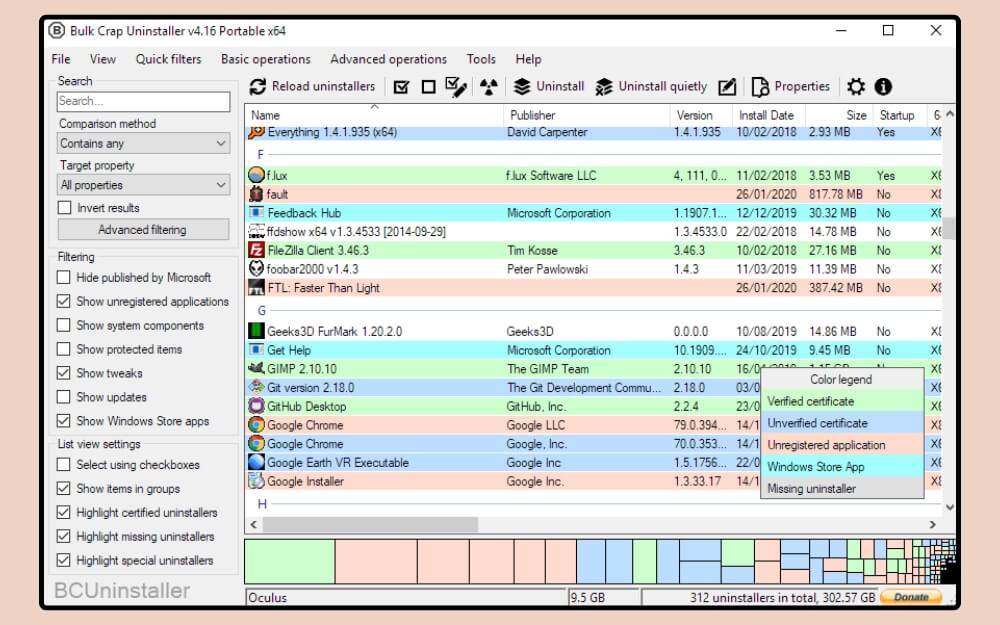Screen dimensions: 1000x625
Task: Enable Hide published by Microsoft
Action: point(64,278)
